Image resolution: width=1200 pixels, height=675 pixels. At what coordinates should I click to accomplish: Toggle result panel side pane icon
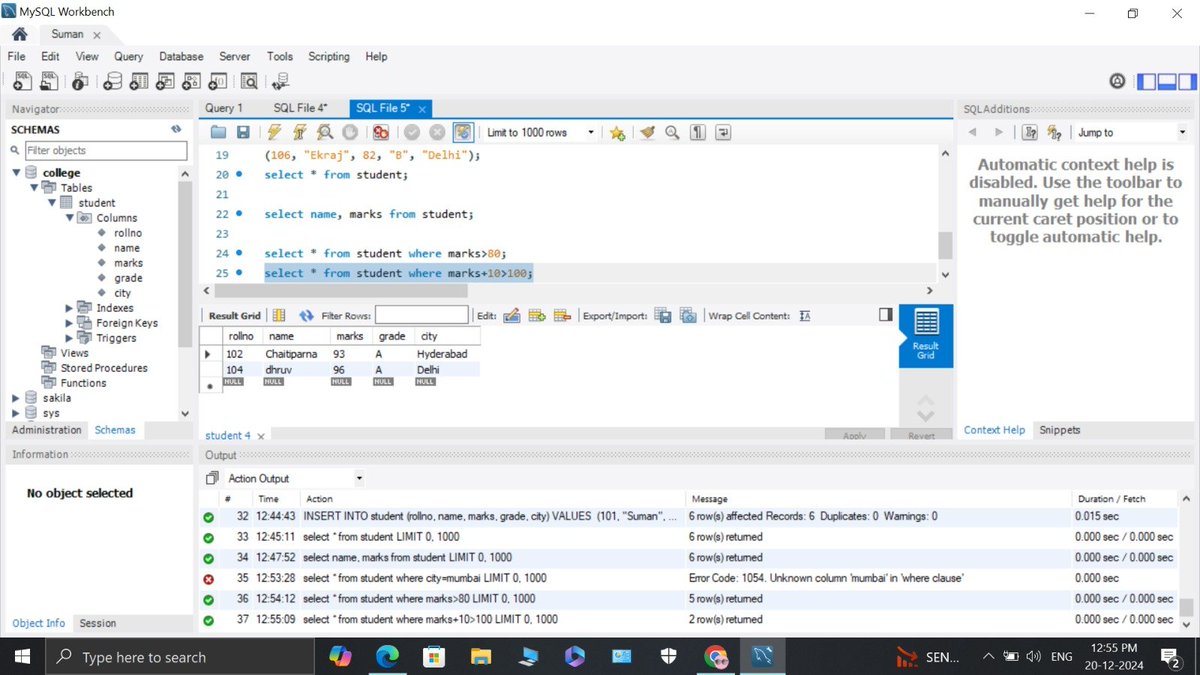coord(885,314)
